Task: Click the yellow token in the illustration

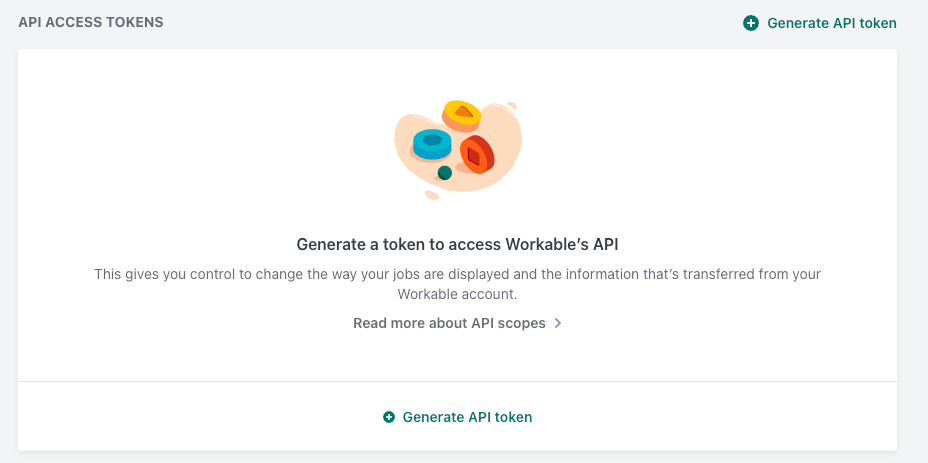Action: point(462,115)
